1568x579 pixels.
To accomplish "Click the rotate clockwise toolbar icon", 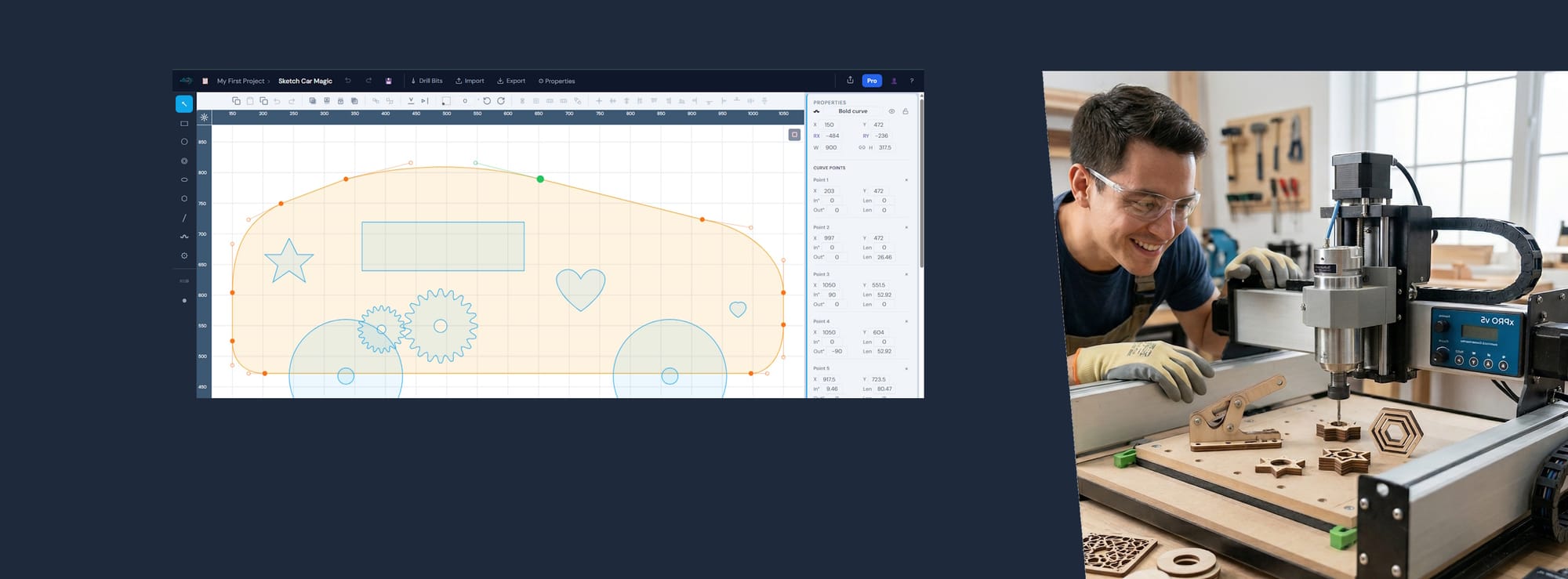I will pos(501,101).
